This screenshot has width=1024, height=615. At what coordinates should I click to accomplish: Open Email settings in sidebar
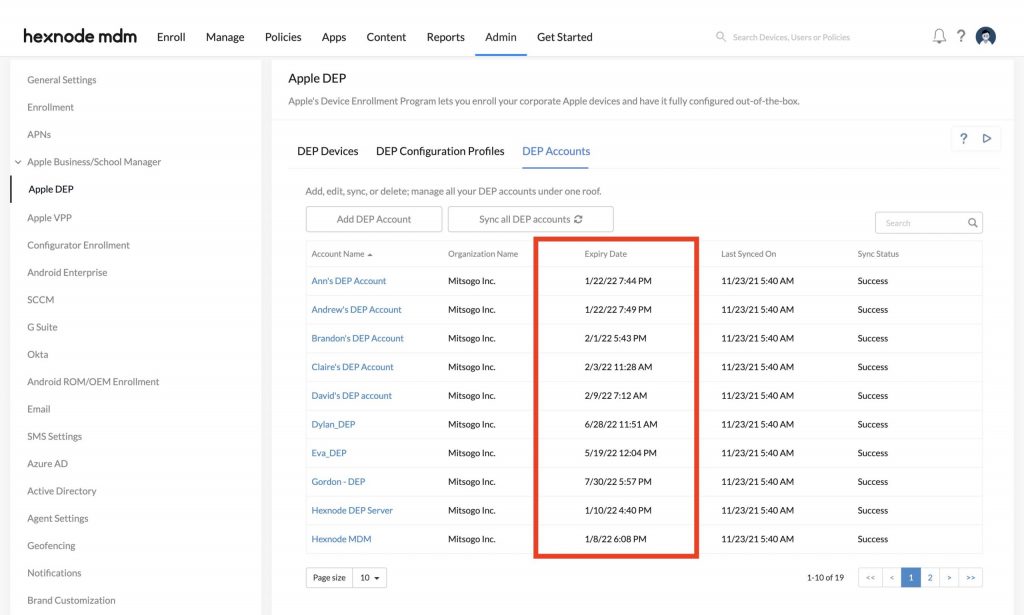[39, 410]
